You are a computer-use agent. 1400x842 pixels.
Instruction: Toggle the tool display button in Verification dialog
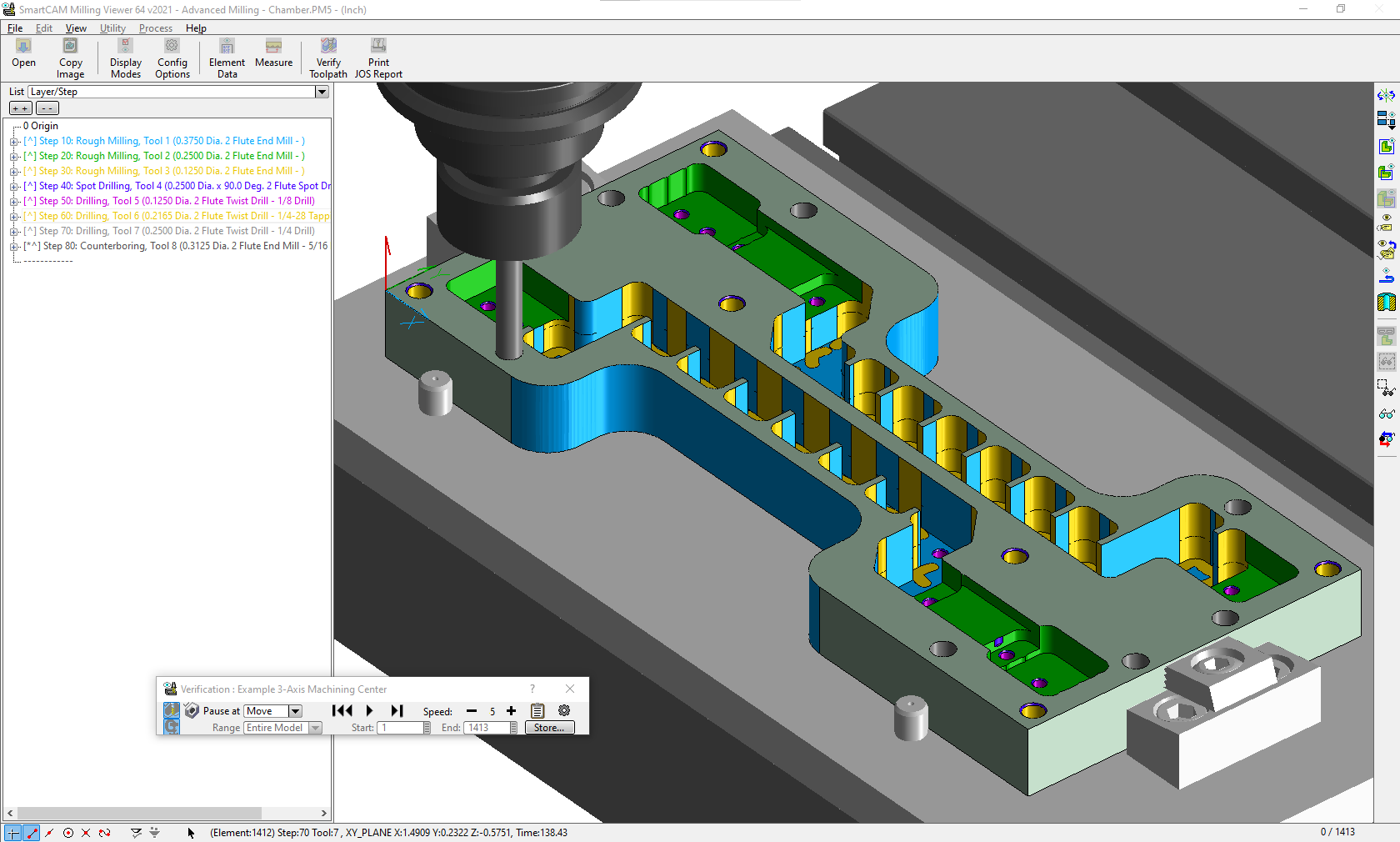(171, 710)
